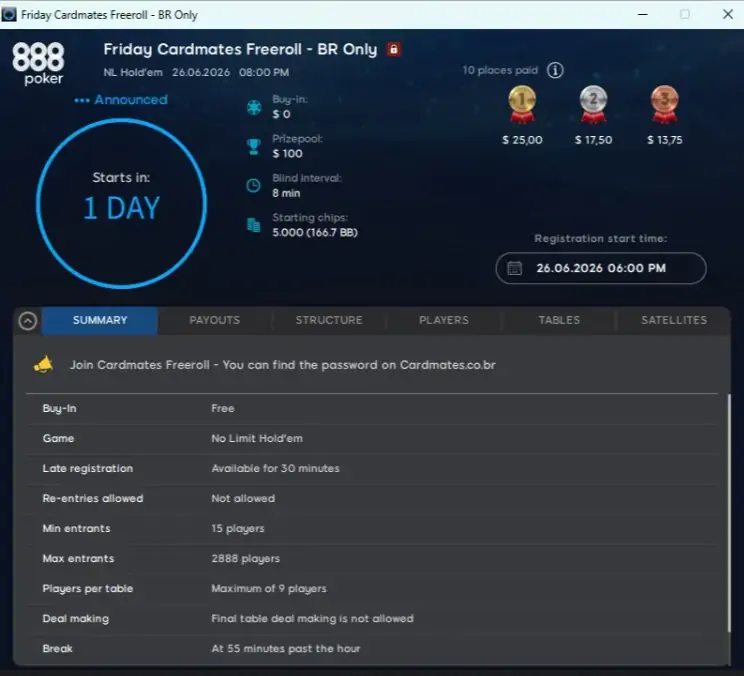Click the 'NL Hold'em' subtitle text

pyautogui.click(x=133, y=73)
